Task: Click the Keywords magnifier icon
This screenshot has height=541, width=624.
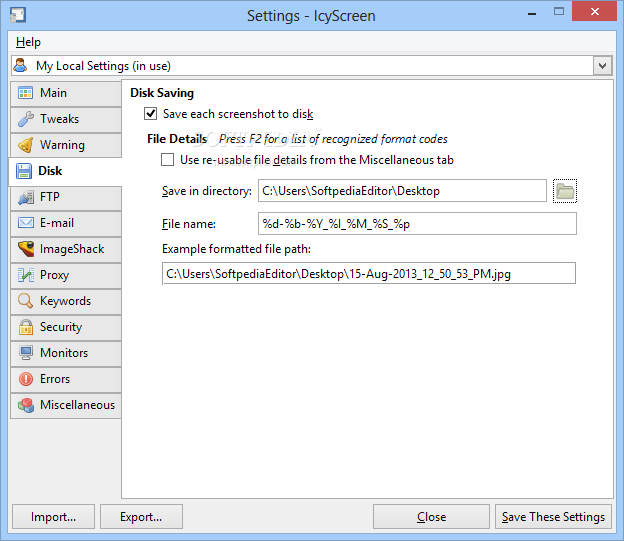Action: pyautogui.click(x=25, y=301)
